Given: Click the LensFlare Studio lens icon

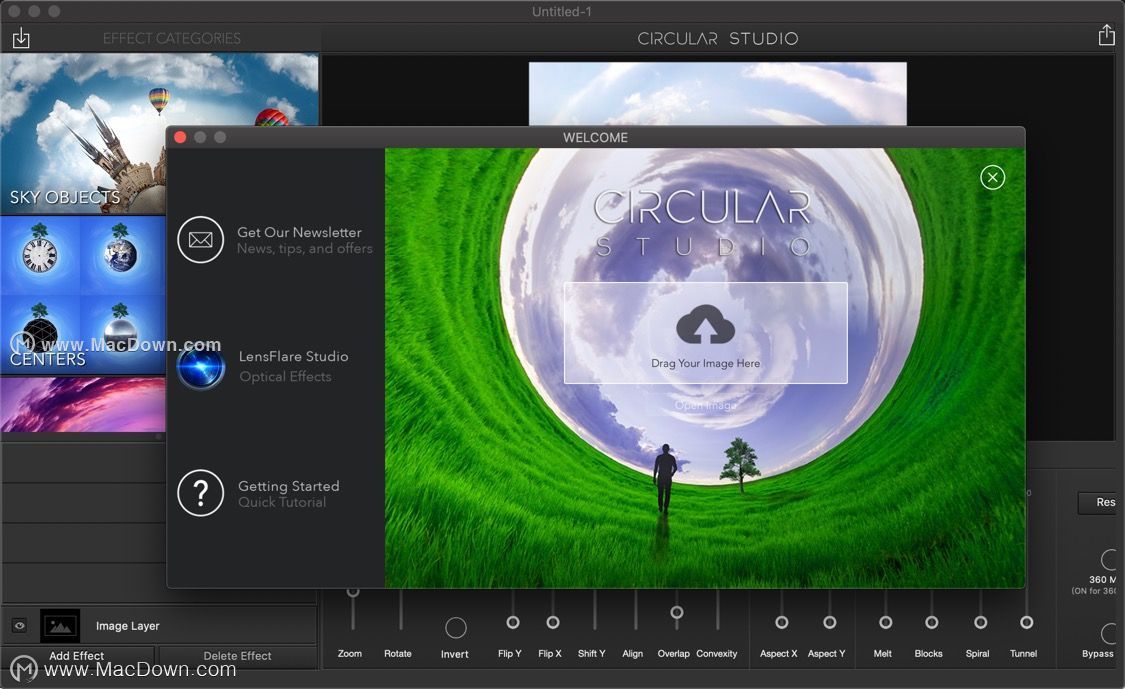Looking at the screenshot, I should [x=201, y=366].
